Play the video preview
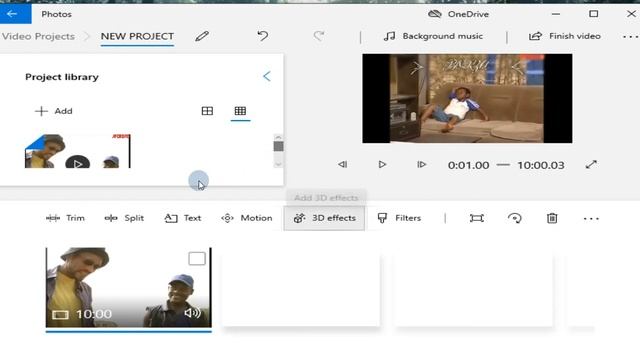 point(382,164)
